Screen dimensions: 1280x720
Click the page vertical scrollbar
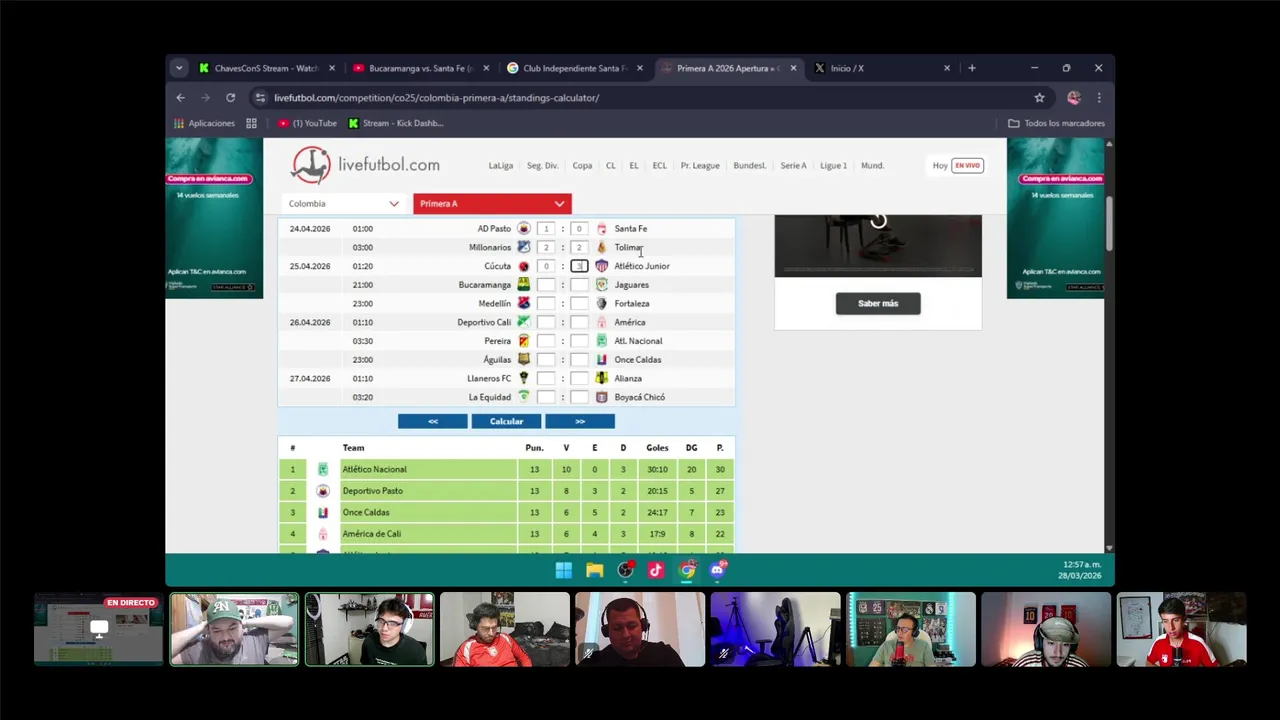(x=1109, y=224)
